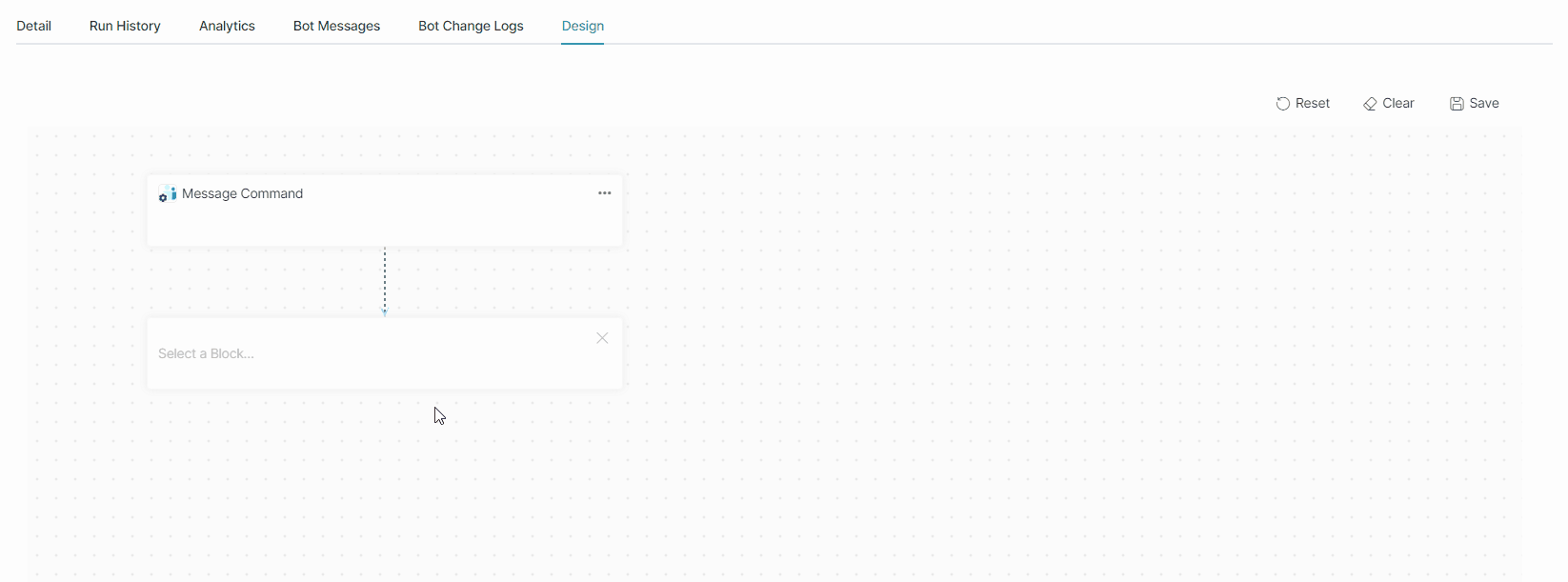1568x582 pixels.
Task: Select the Design tab
Action: click(x=583, y=26)
